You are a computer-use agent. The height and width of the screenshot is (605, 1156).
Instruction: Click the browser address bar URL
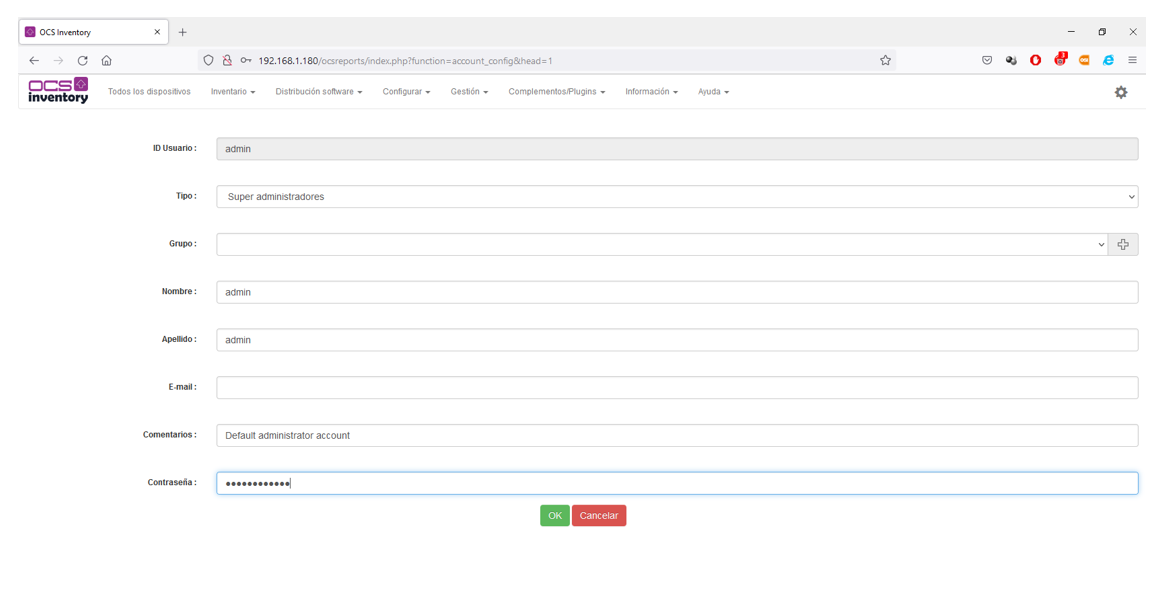click(405, 60)
